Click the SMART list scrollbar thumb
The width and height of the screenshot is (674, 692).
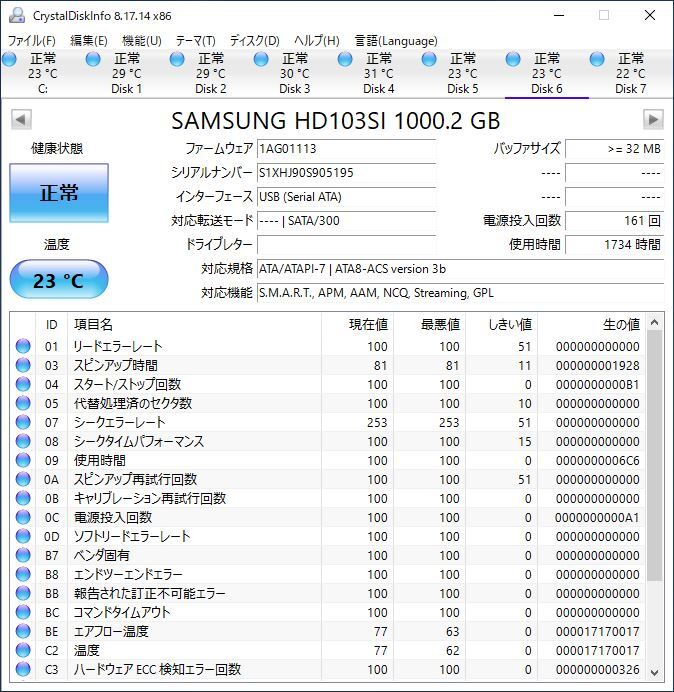click(655, 456)
